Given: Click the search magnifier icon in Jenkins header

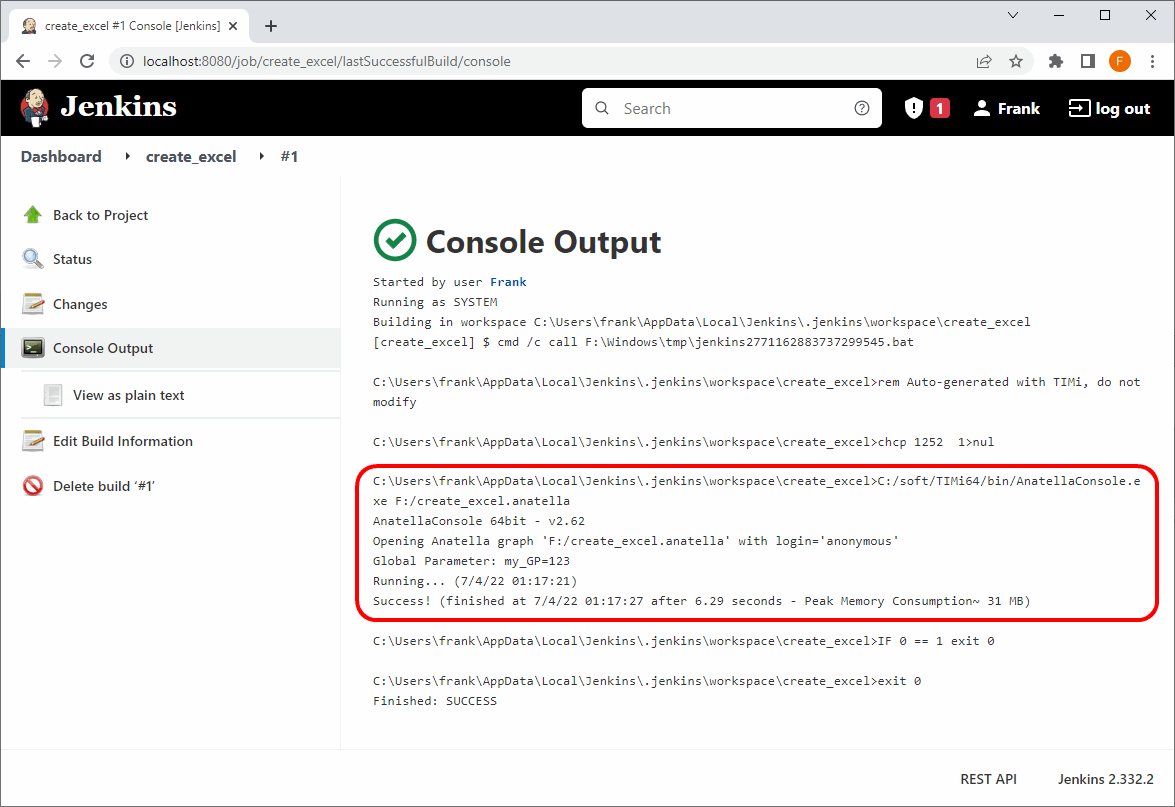Looking at the screenshot, I should tap(602, 109).
